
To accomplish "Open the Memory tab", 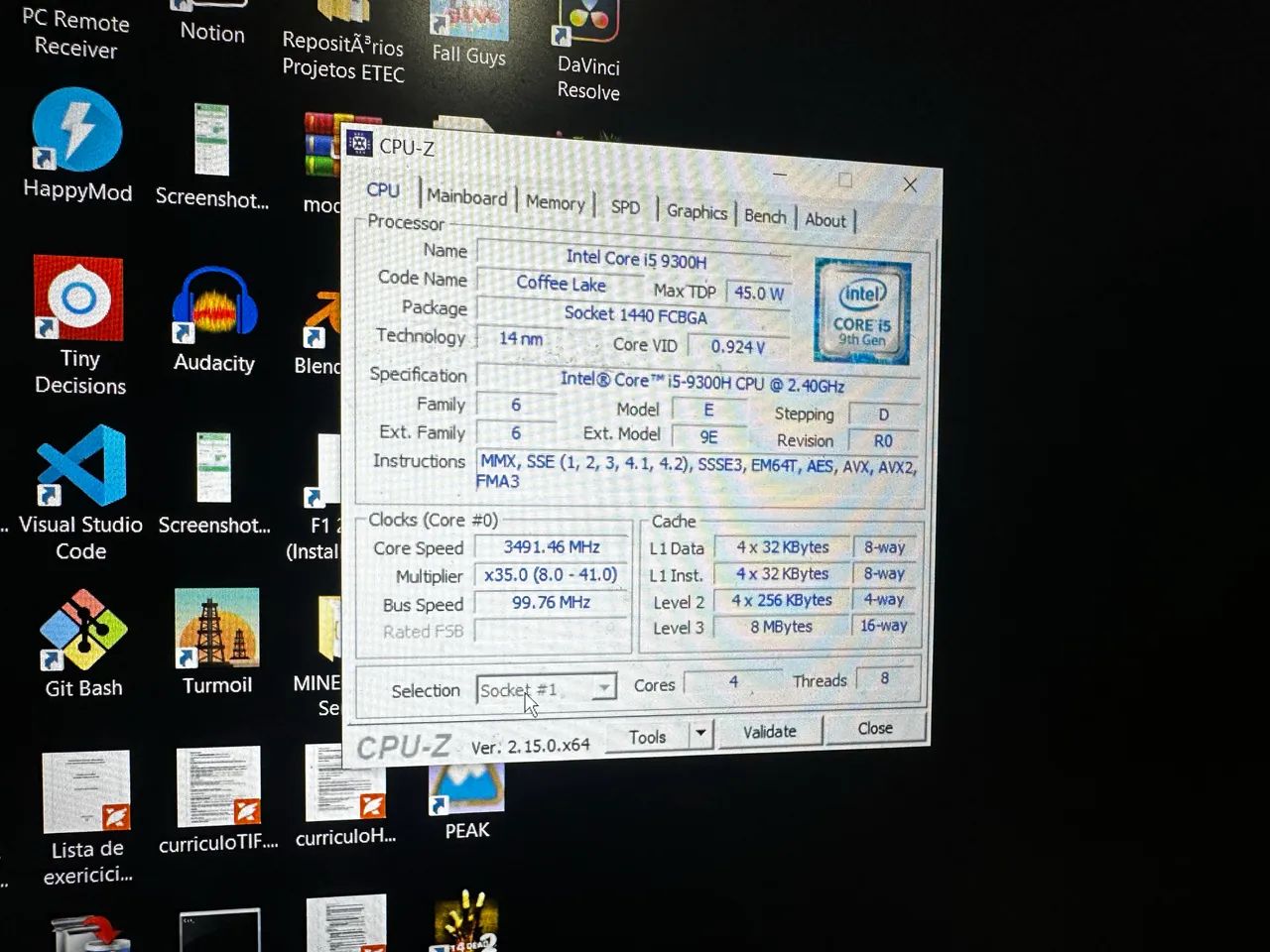I will [555, 203].
